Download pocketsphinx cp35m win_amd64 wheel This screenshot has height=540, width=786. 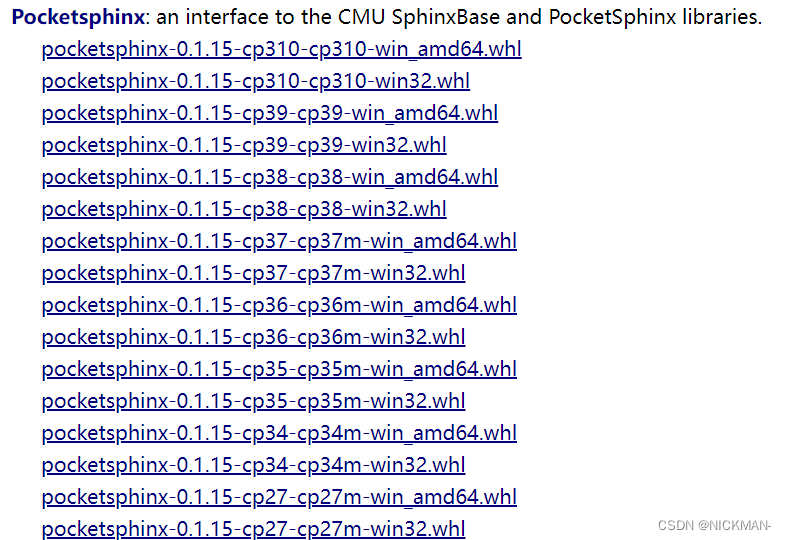279,370
